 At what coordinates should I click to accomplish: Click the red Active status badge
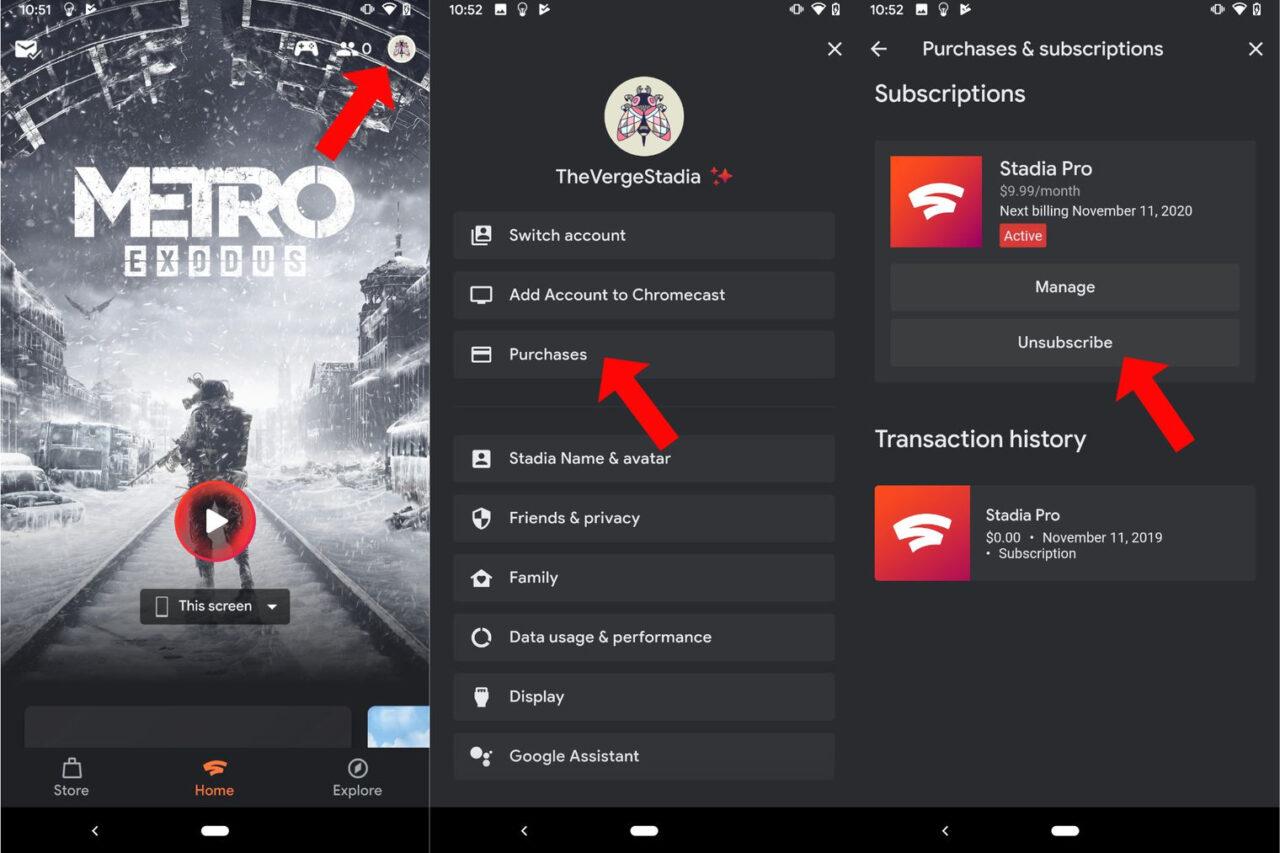pos(1023,236)
